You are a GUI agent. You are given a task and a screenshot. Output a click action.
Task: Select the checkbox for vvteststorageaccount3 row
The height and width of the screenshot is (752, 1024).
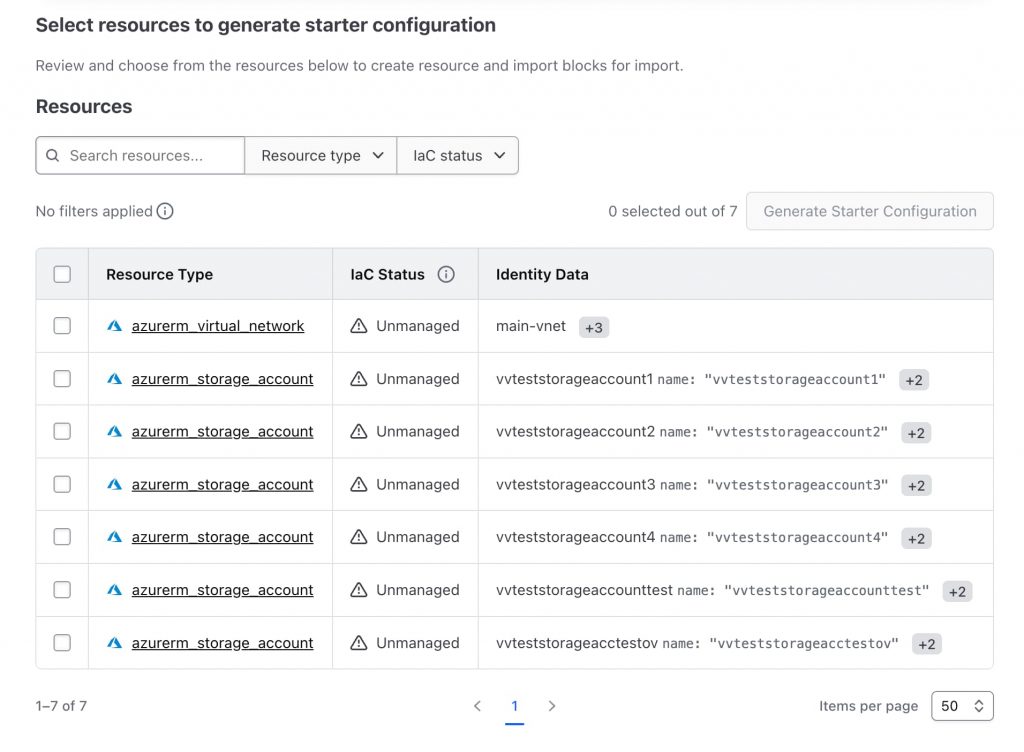[62, 484]
